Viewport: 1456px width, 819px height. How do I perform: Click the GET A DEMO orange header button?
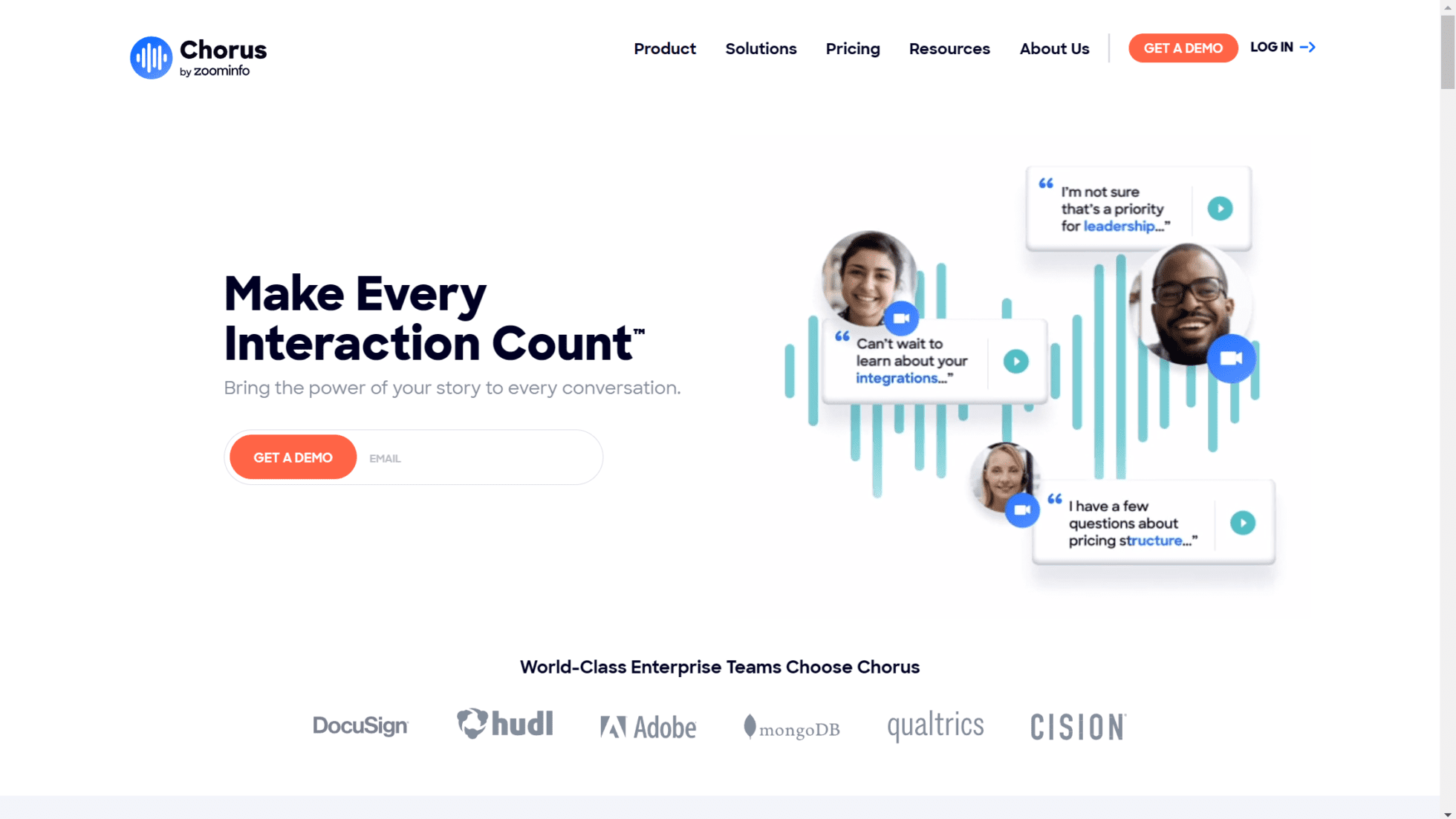(1183, 47)
